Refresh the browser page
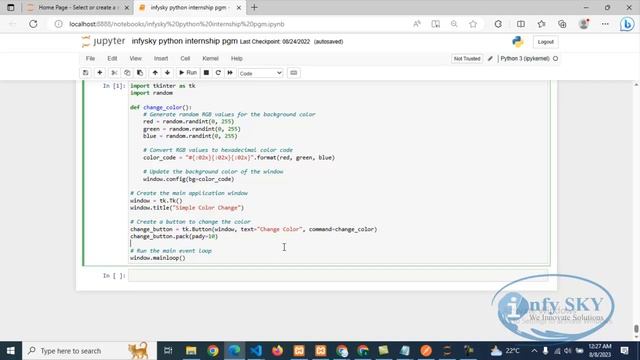Screen dimensions: 640x360 pos(33,24)
